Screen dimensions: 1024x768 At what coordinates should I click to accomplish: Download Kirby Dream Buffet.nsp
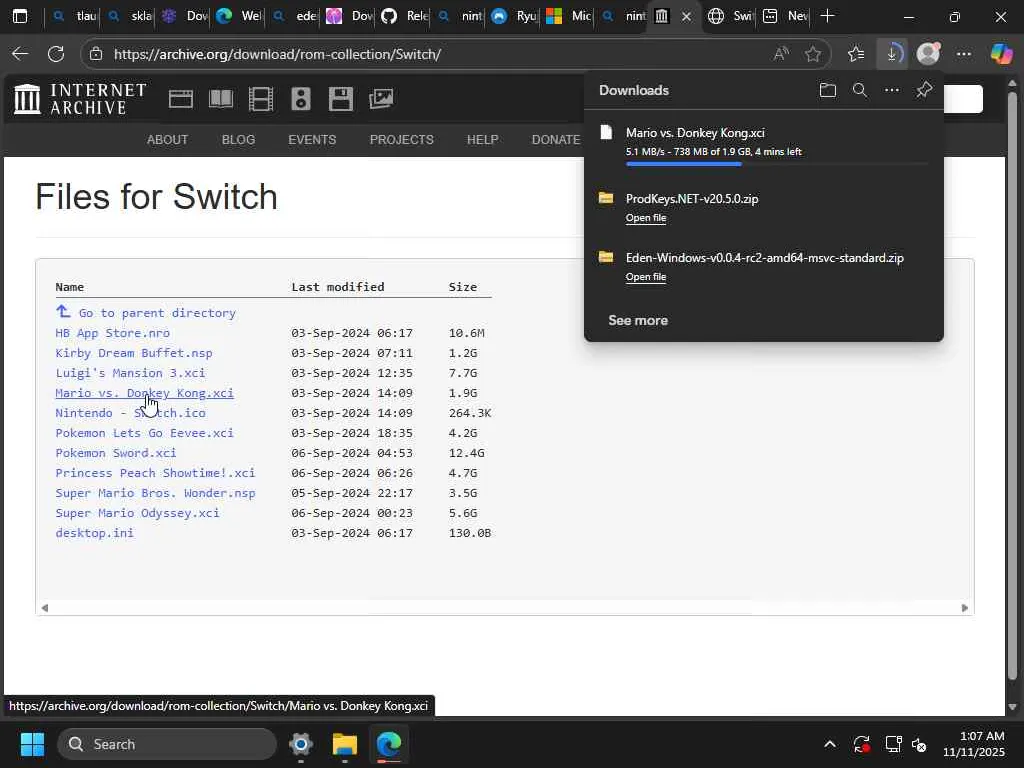tap(134, 353)
